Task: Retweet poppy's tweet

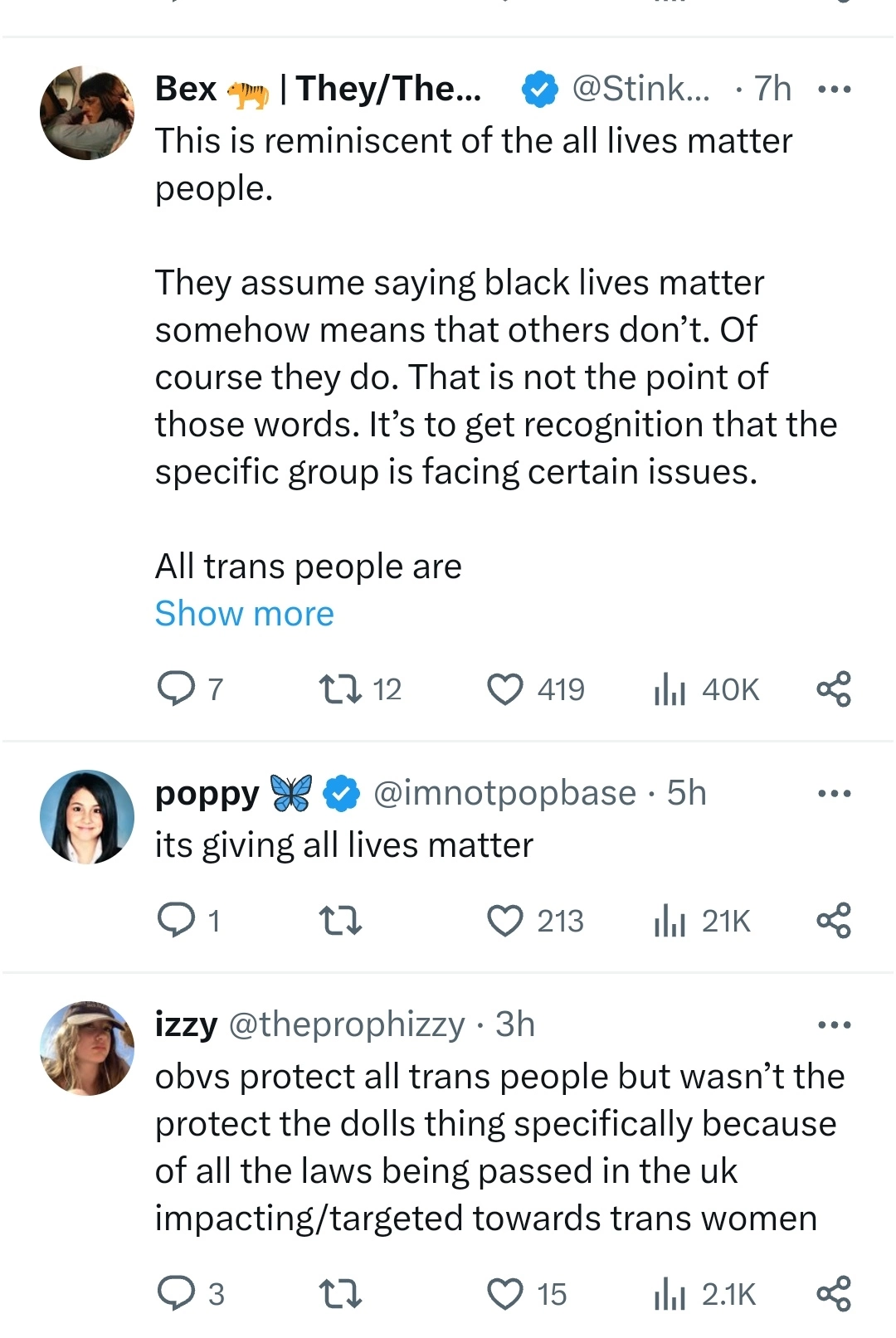Action: (340, 921)
